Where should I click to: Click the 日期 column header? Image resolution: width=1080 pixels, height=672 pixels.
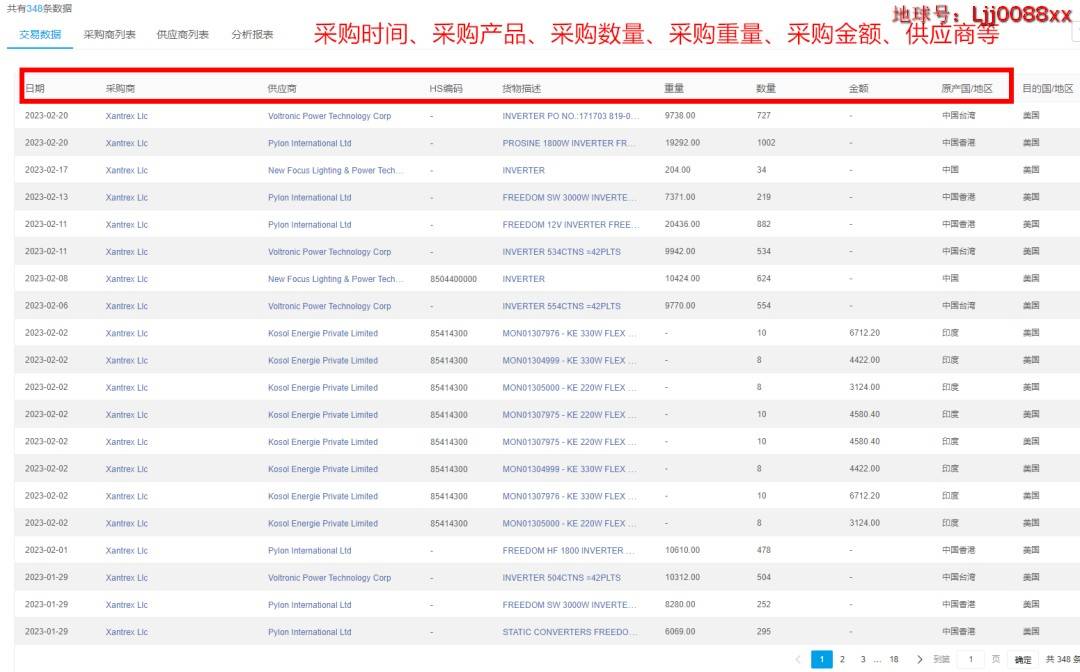[35, 88]
